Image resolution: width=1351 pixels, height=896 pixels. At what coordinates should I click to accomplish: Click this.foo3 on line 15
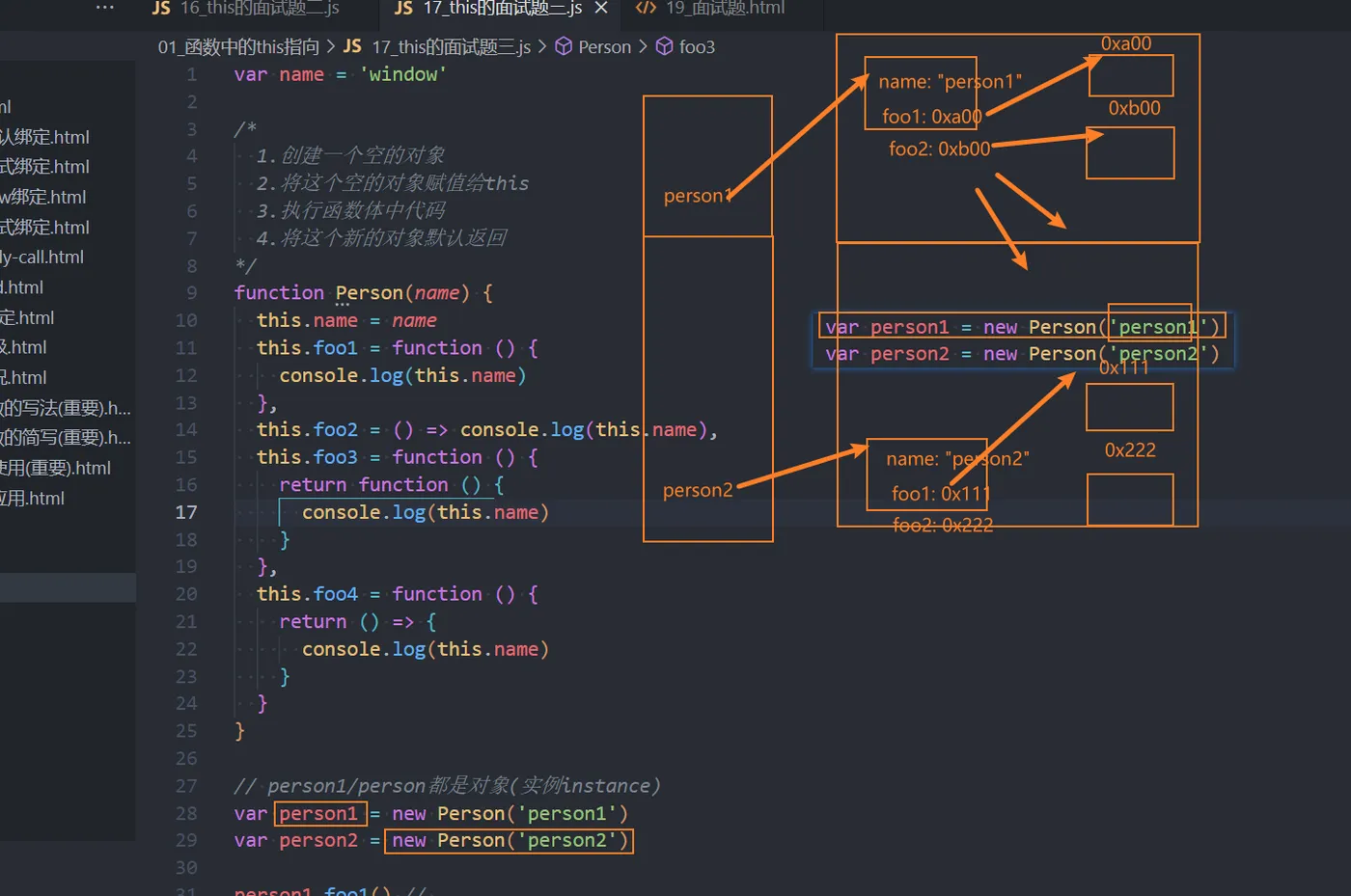click(307, 457)
